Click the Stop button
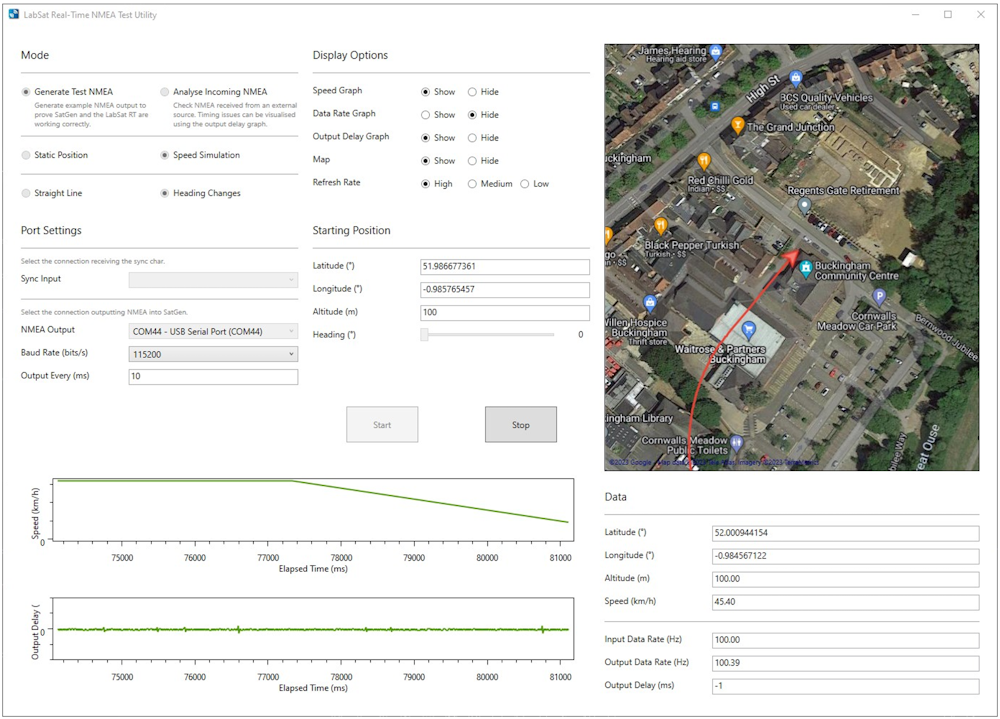 (520, 424)
